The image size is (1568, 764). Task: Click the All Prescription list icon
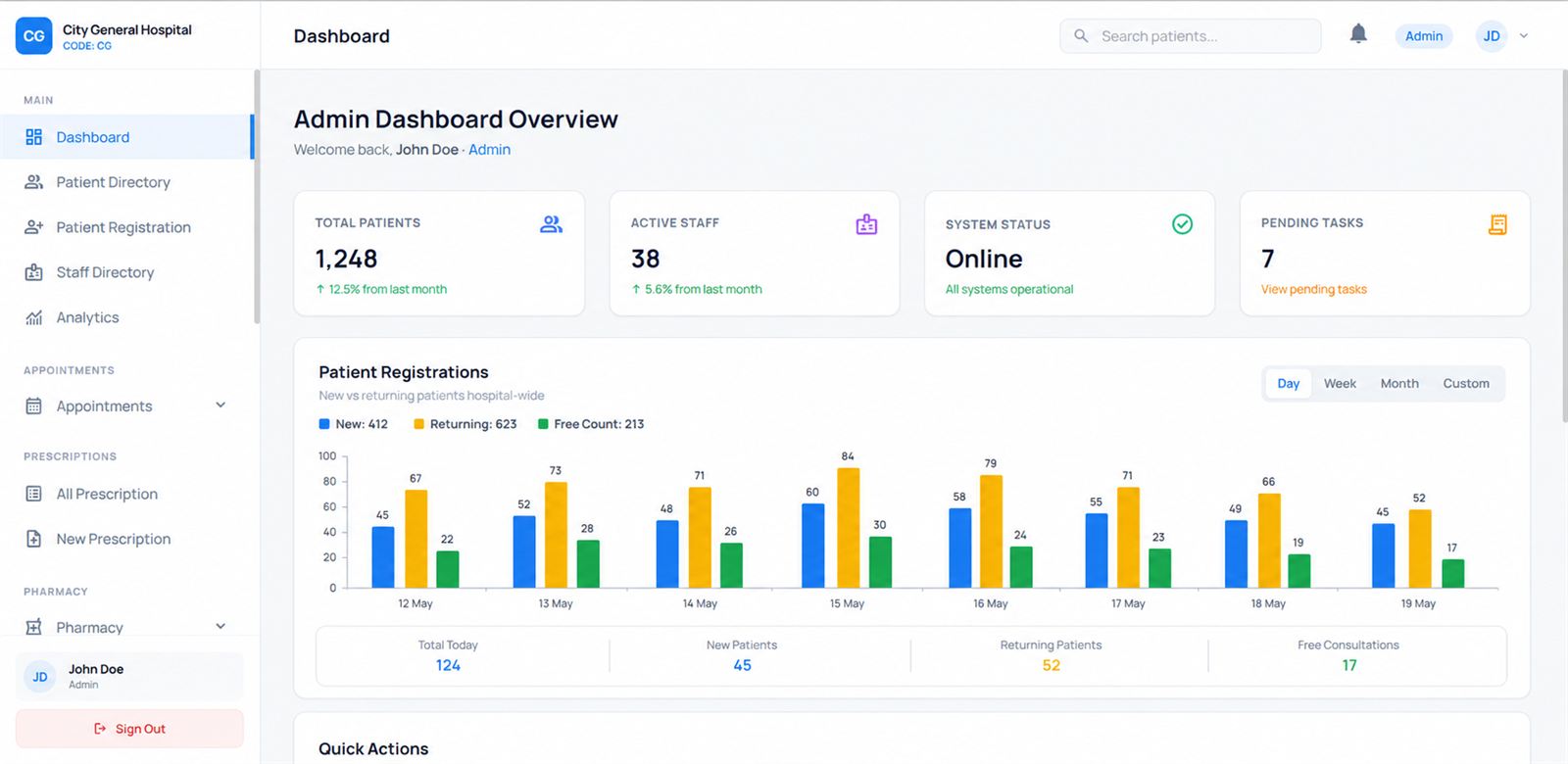pos(33,494)
